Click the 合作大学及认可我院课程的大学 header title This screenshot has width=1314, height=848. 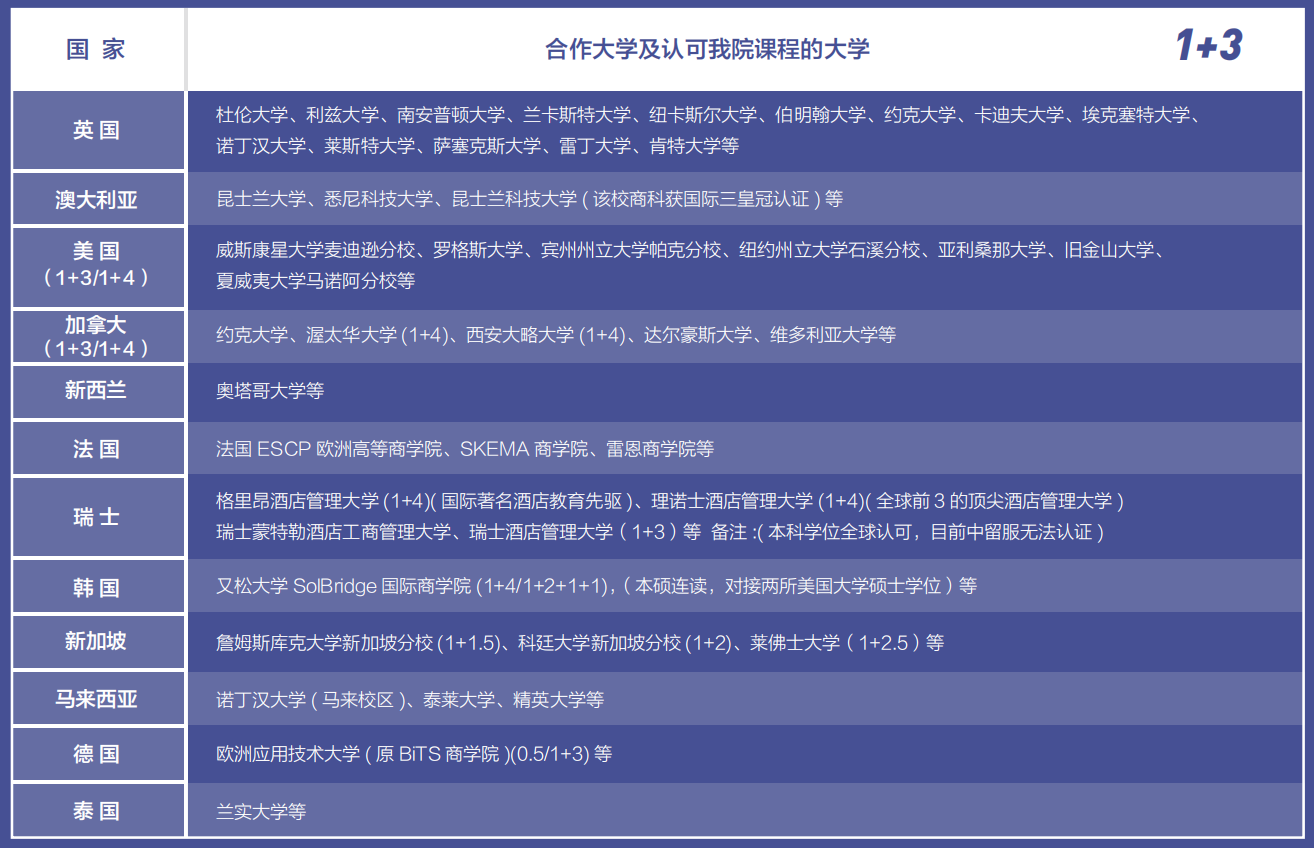point(707,49)
